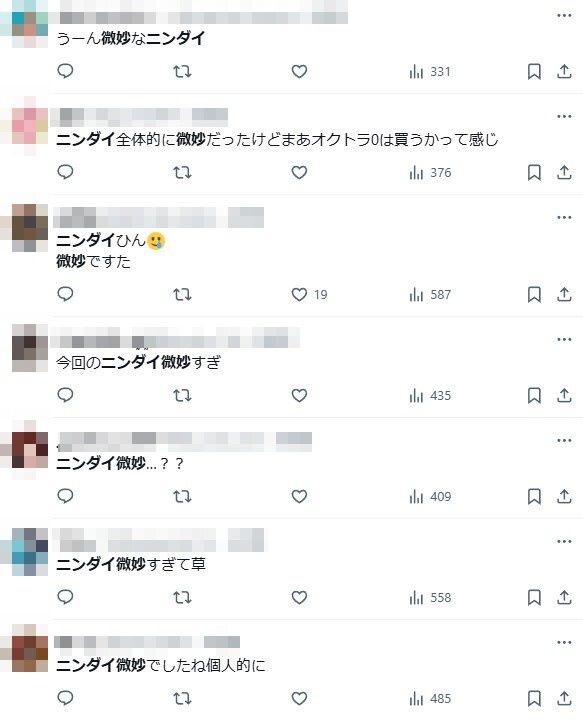583x720 pixels.
Task: Bookmark the post with 485 views
Action: 534,698
